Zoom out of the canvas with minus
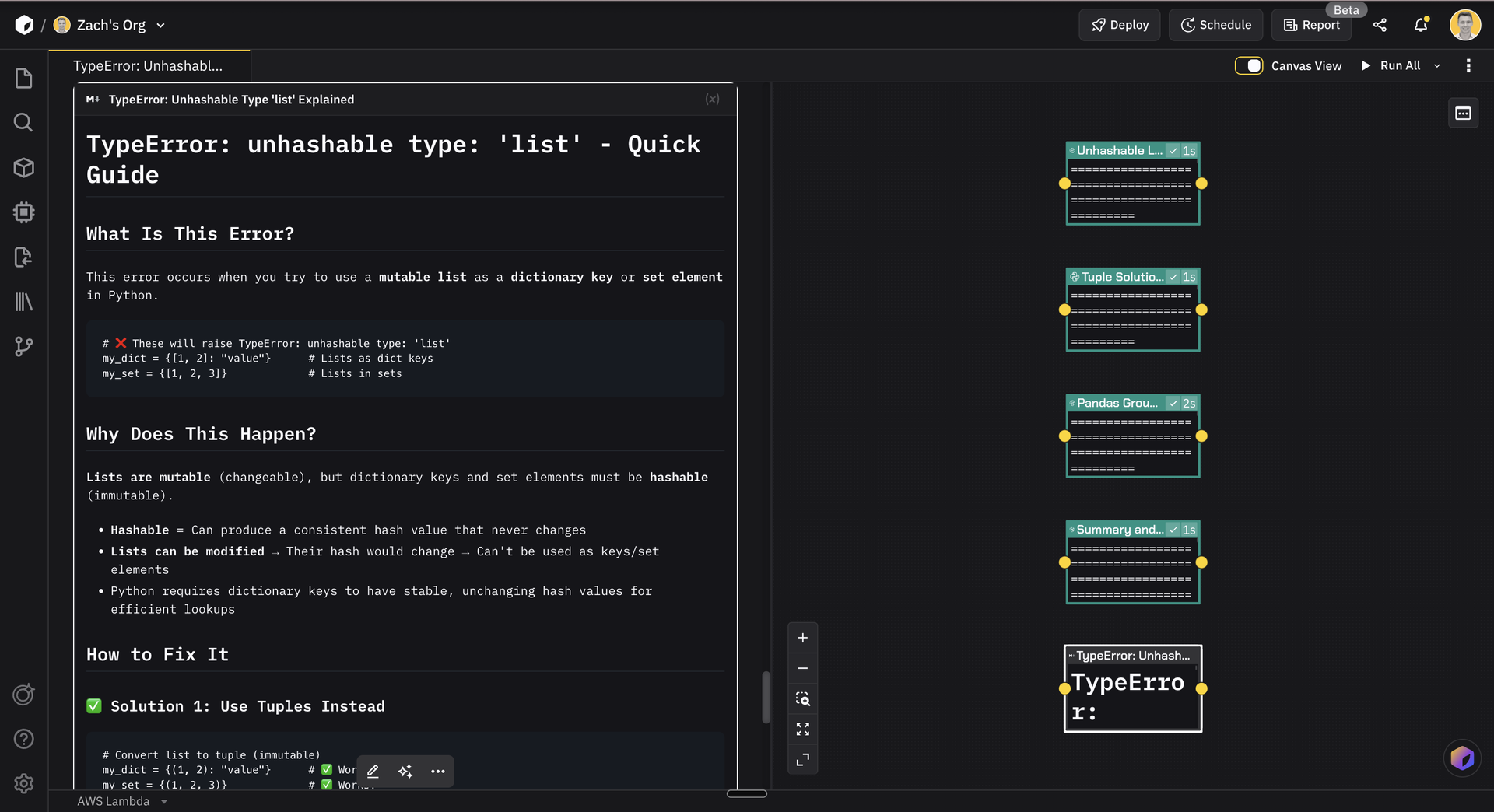The width and height of the screenshot is (1494, 812). pyautogui.click(x=803, y=668)
